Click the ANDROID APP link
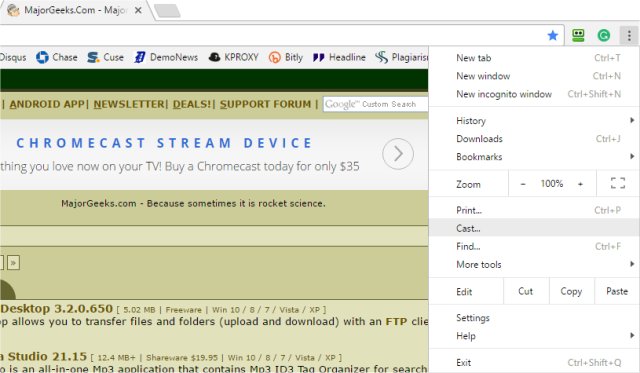Image resolution: width=640 pixels, height=373 pixels. [x=47, y=104]
